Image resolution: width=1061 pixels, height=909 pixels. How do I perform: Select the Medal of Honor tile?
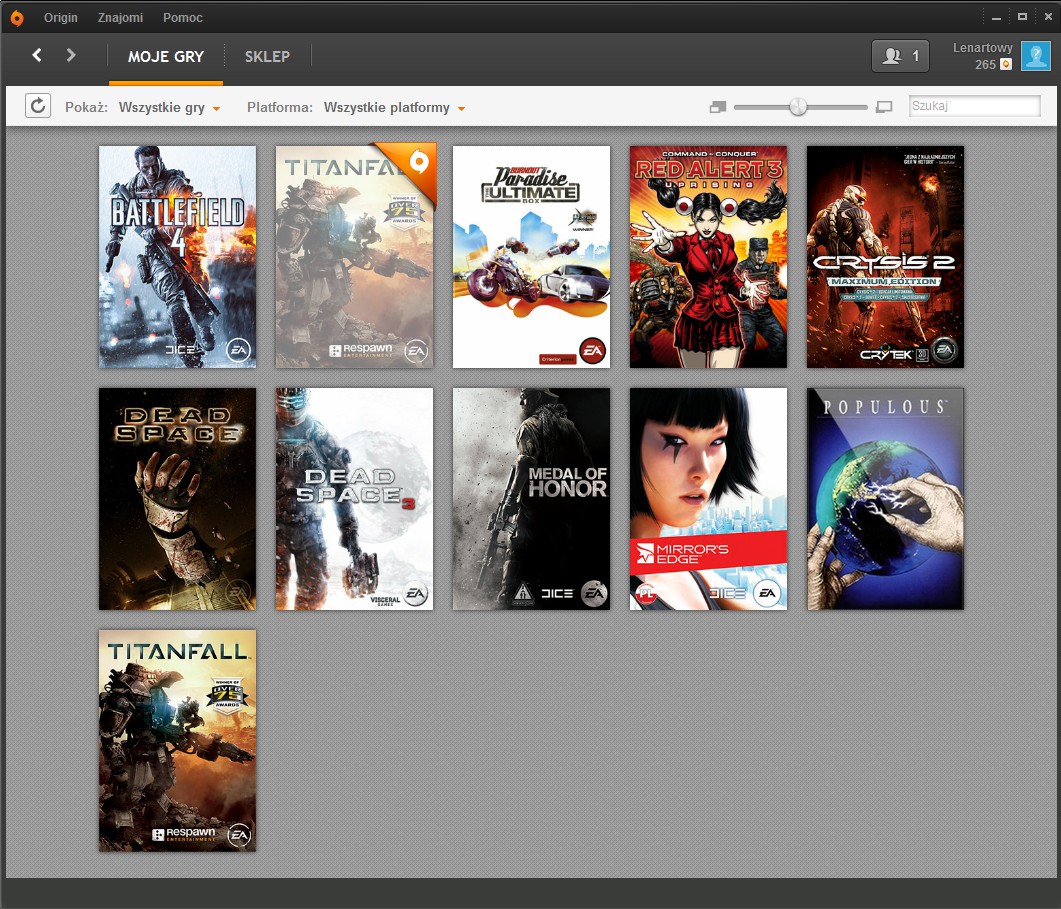[x=531, y=499]
